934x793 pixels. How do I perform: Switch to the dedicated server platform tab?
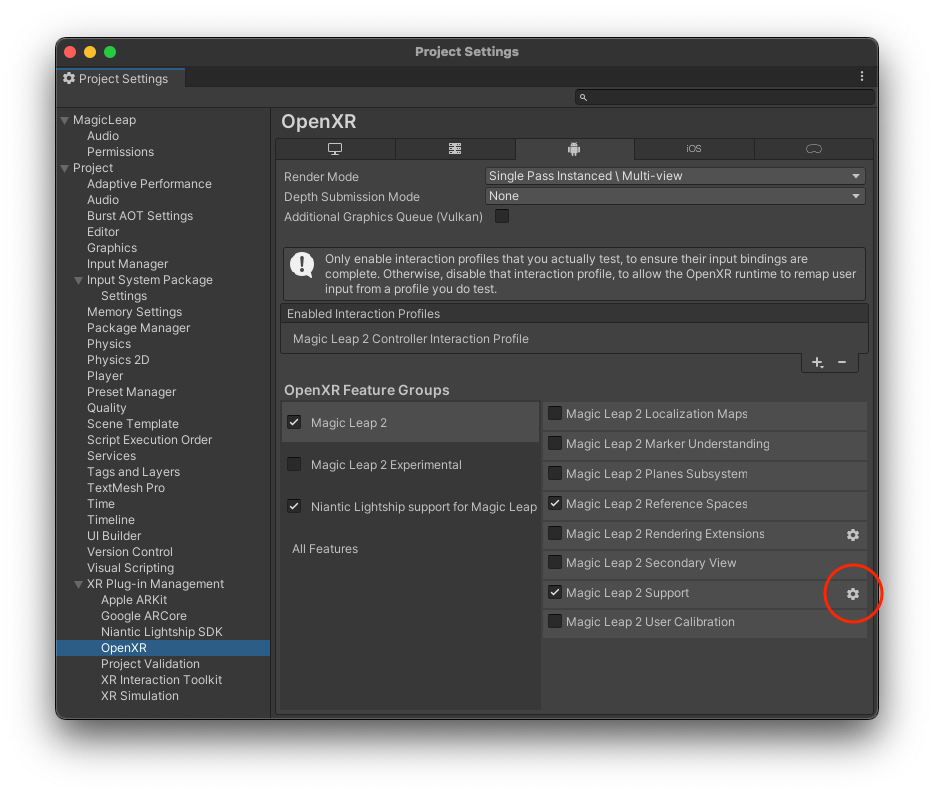coord(454,149)
